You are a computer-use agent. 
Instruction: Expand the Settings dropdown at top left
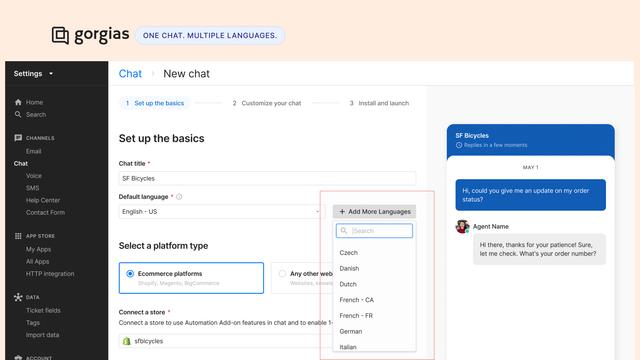click(33, 73)
